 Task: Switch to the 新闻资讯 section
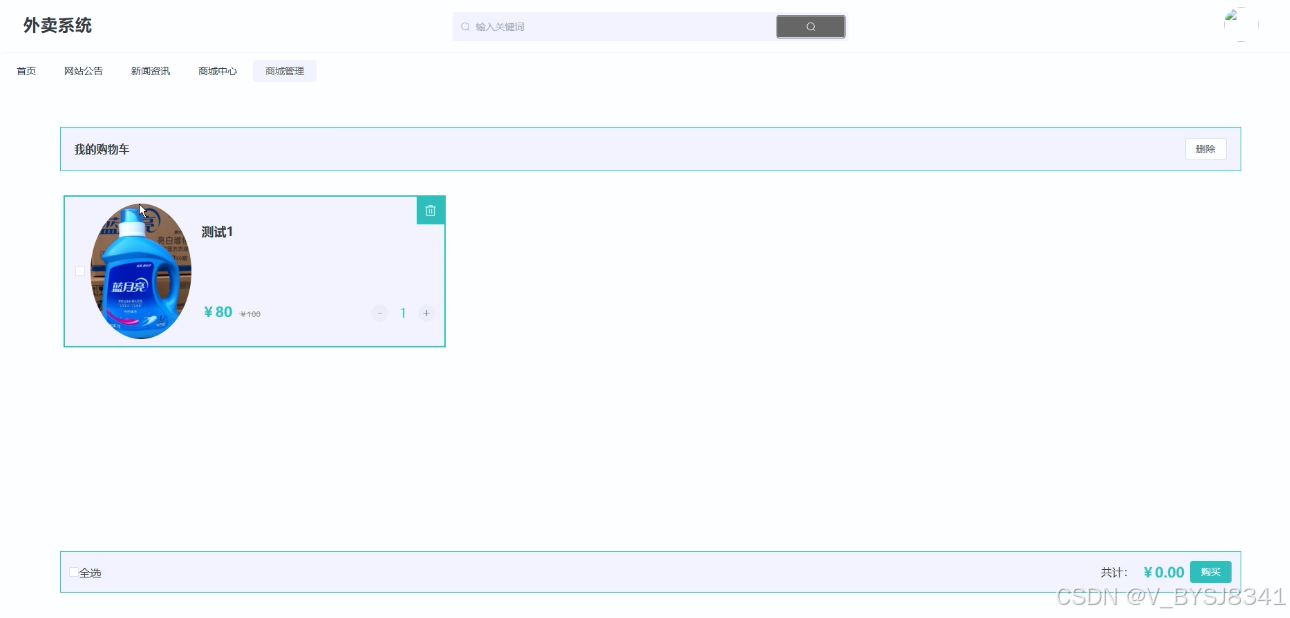[x=150, y=71]
